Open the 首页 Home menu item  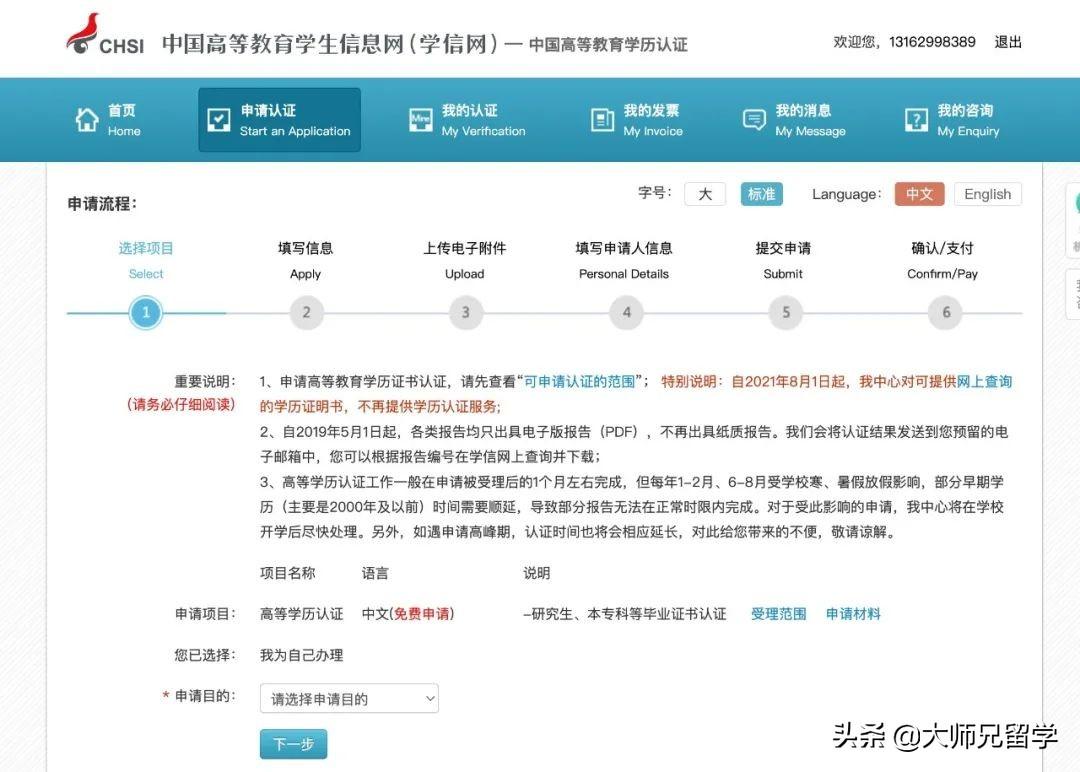tap(108, 120)
